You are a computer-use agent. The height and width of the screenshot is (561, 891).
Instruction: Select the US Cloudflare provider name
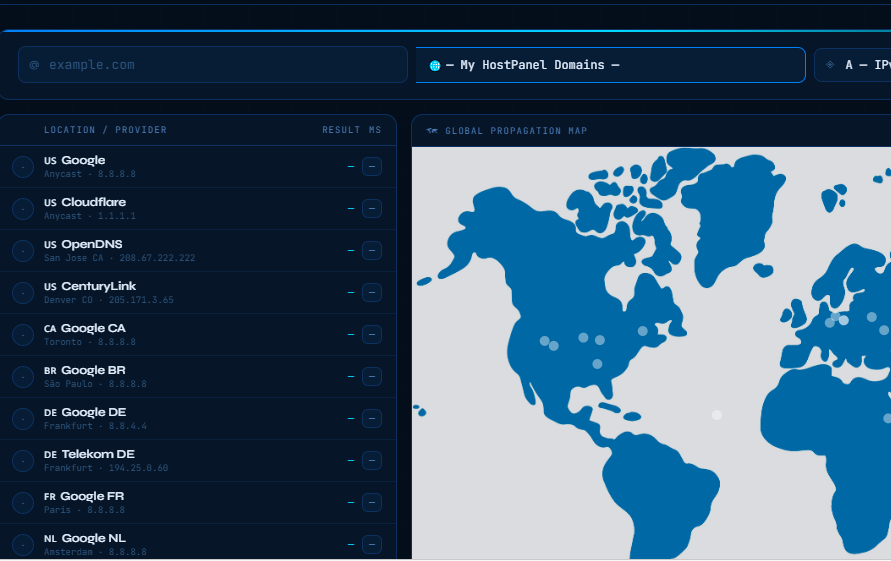[85, 202]
